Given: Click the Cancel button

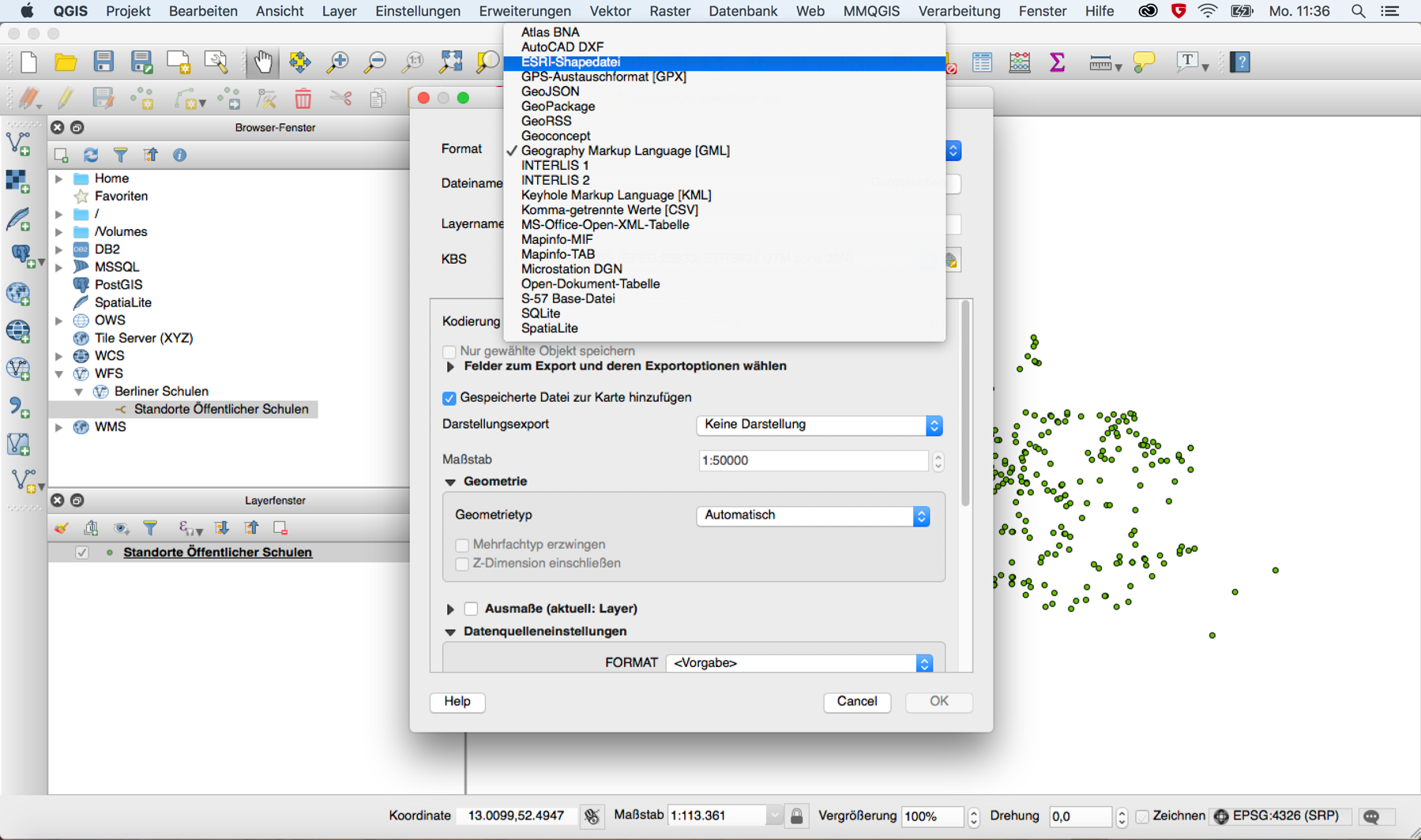Looking at the screenshot, I should [857, 702].
